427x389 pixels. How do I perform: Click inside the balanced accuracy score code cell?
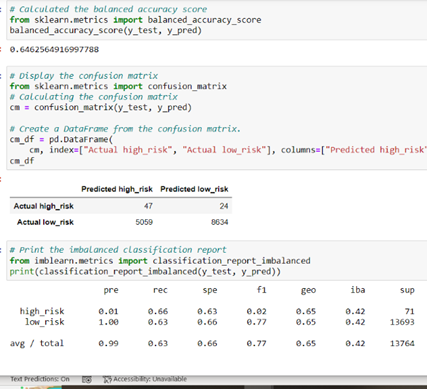217,20
